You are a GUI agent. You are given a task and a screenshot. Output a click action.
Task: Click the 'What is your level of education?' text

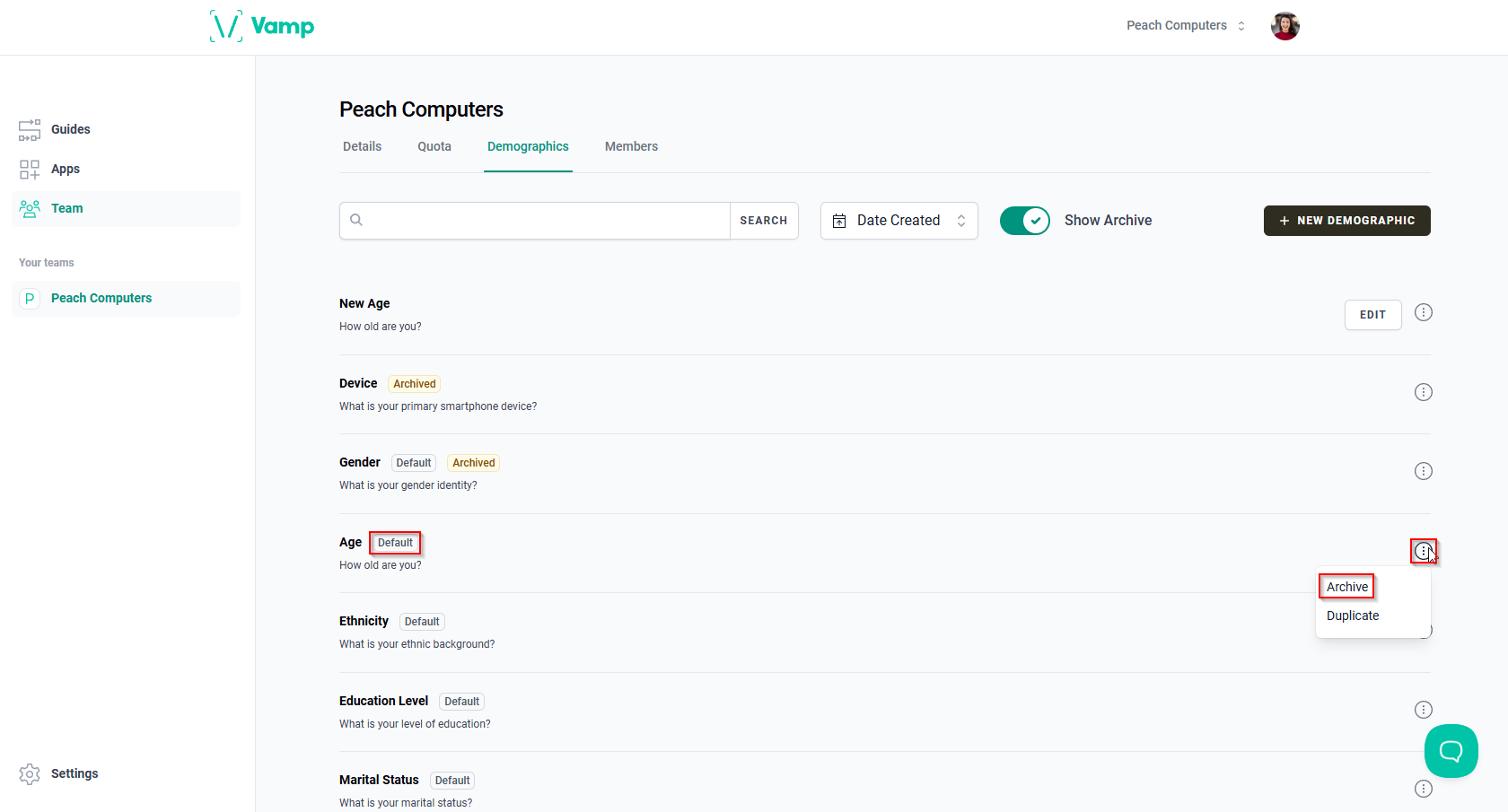(415, 724)
